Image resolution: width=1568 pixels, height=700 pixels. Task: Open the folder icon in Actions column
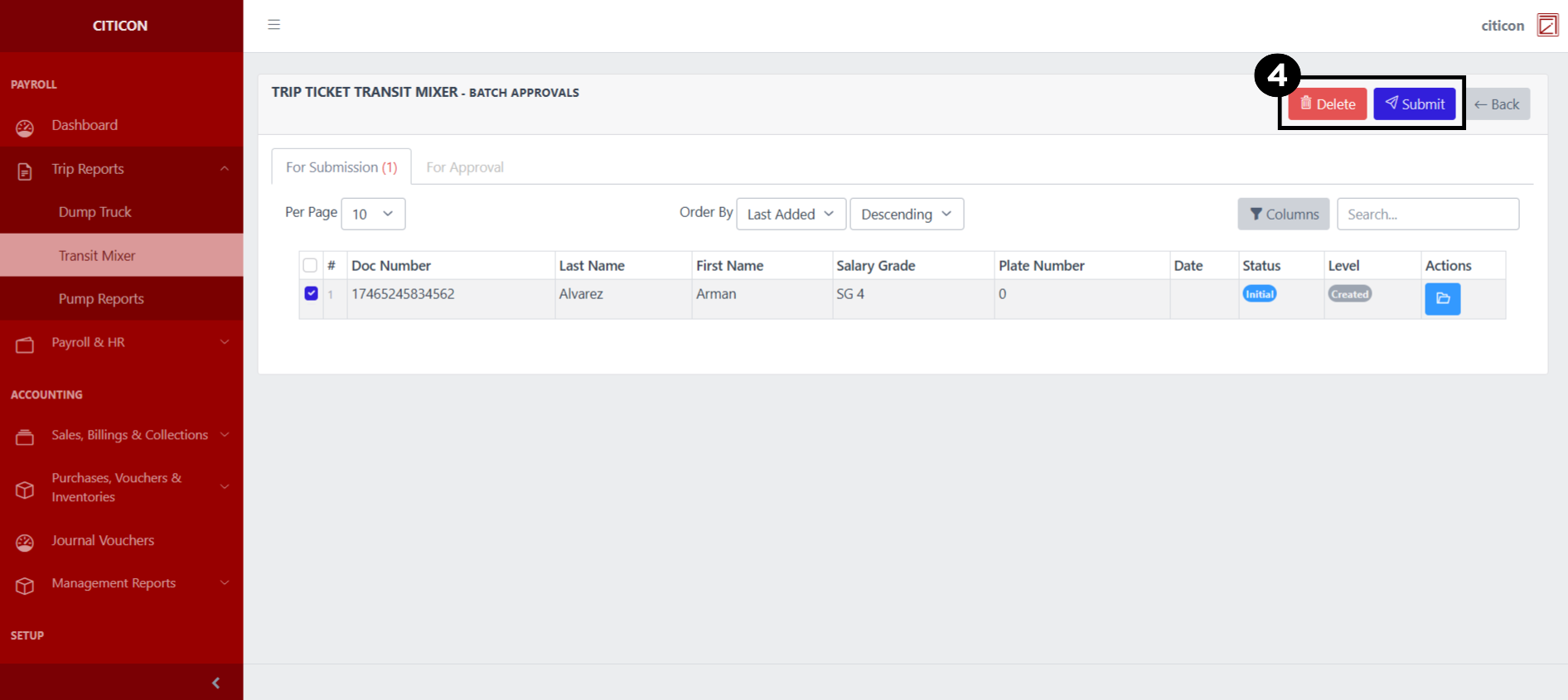(1442, 299)
